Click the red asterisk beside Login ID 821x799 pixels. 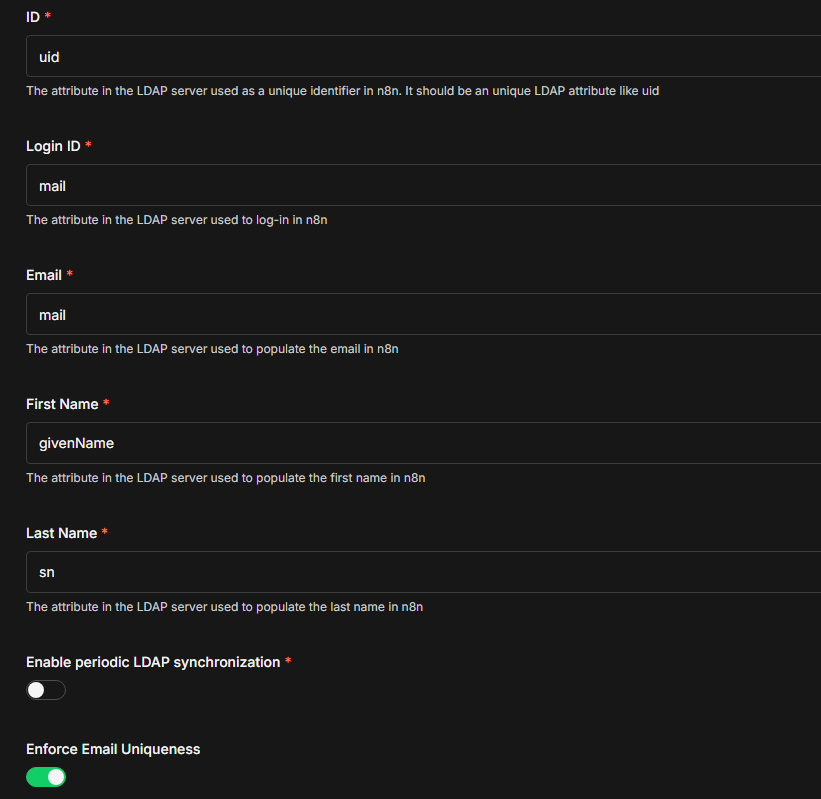coord(88,146)
